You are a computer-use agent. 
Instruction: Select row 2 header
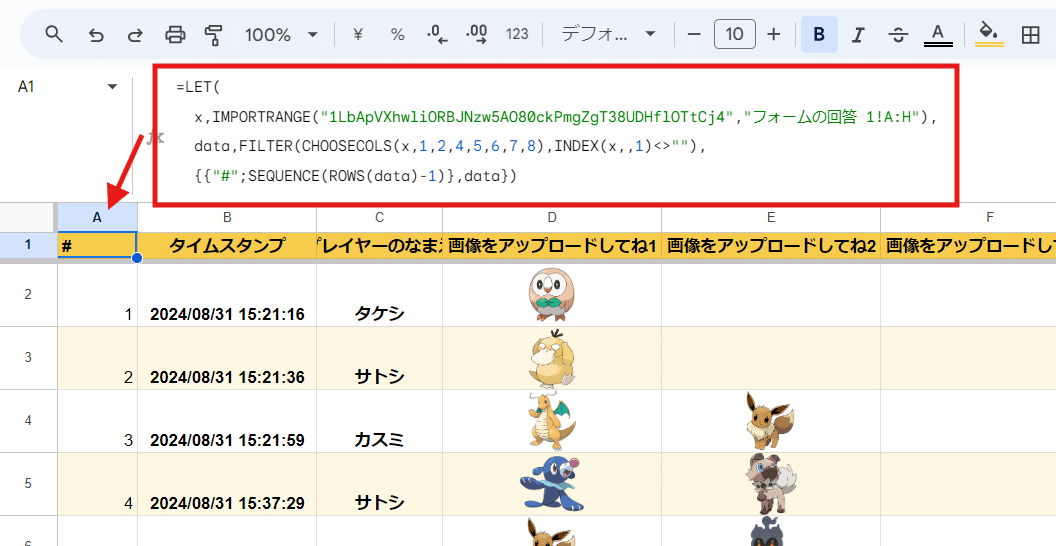28,295
